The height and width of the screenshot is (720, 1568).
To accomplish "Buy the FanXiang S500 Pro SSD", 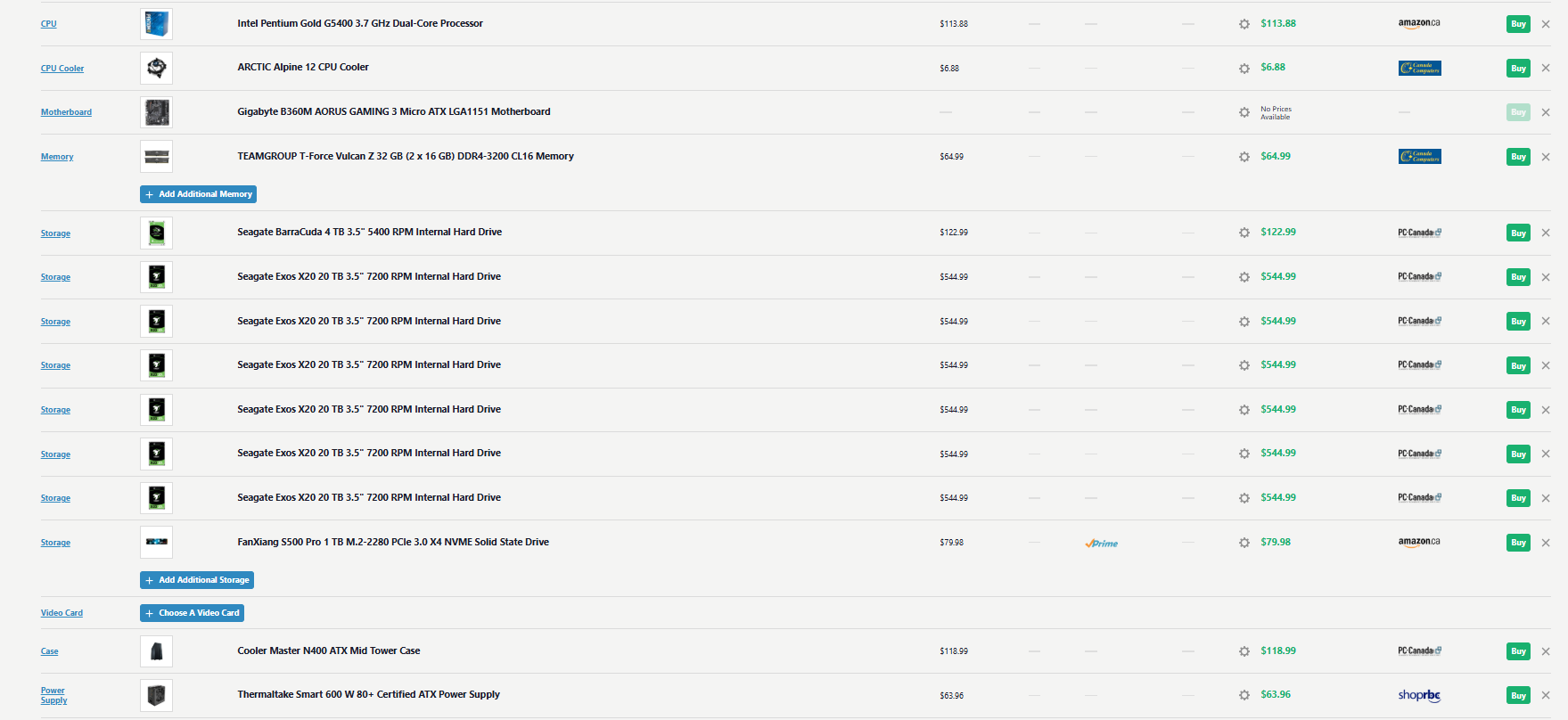I will 1518,543.
